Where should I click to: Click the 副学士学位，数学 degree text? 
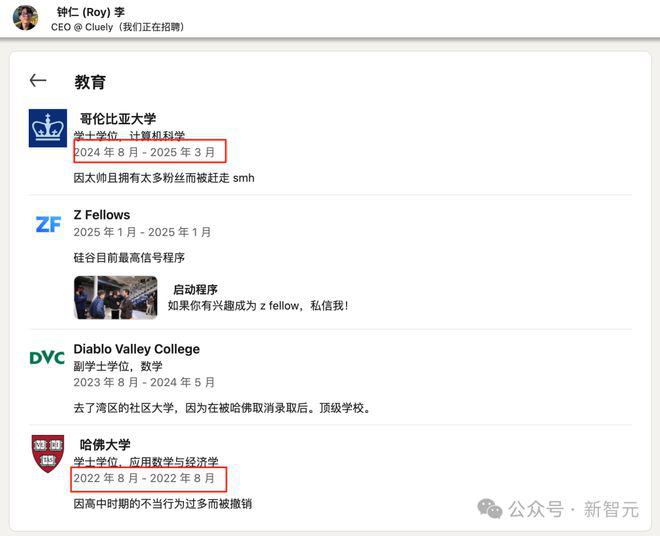tap(118, 366)
